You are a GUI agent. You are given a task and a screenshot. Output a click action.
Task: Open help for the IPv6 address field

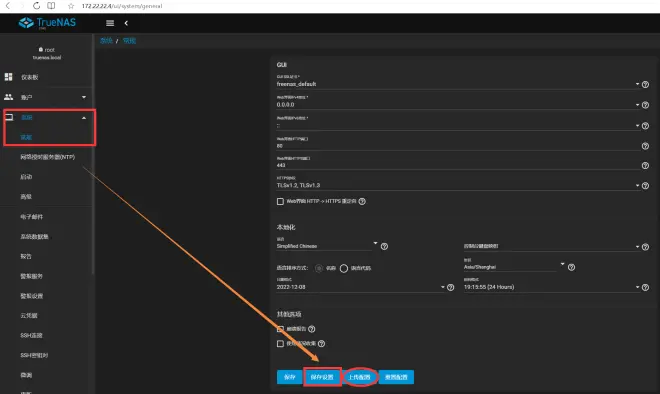point(645,126)
